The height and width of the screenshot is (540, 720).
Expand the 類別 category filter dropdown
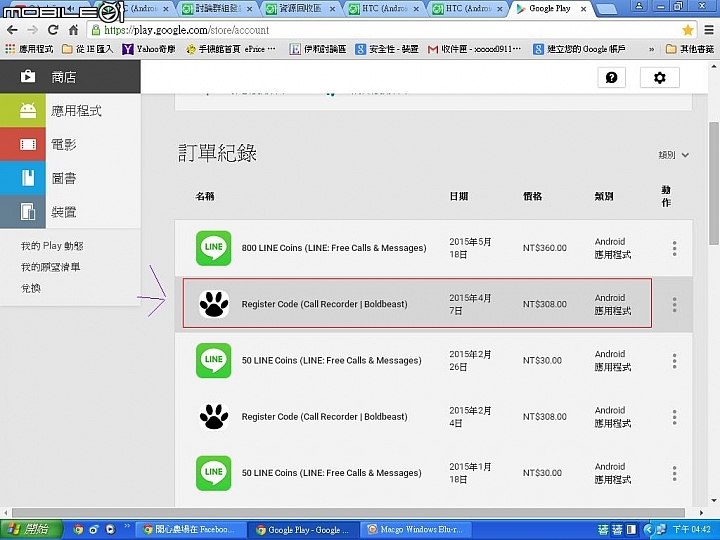tap(674, 155)
